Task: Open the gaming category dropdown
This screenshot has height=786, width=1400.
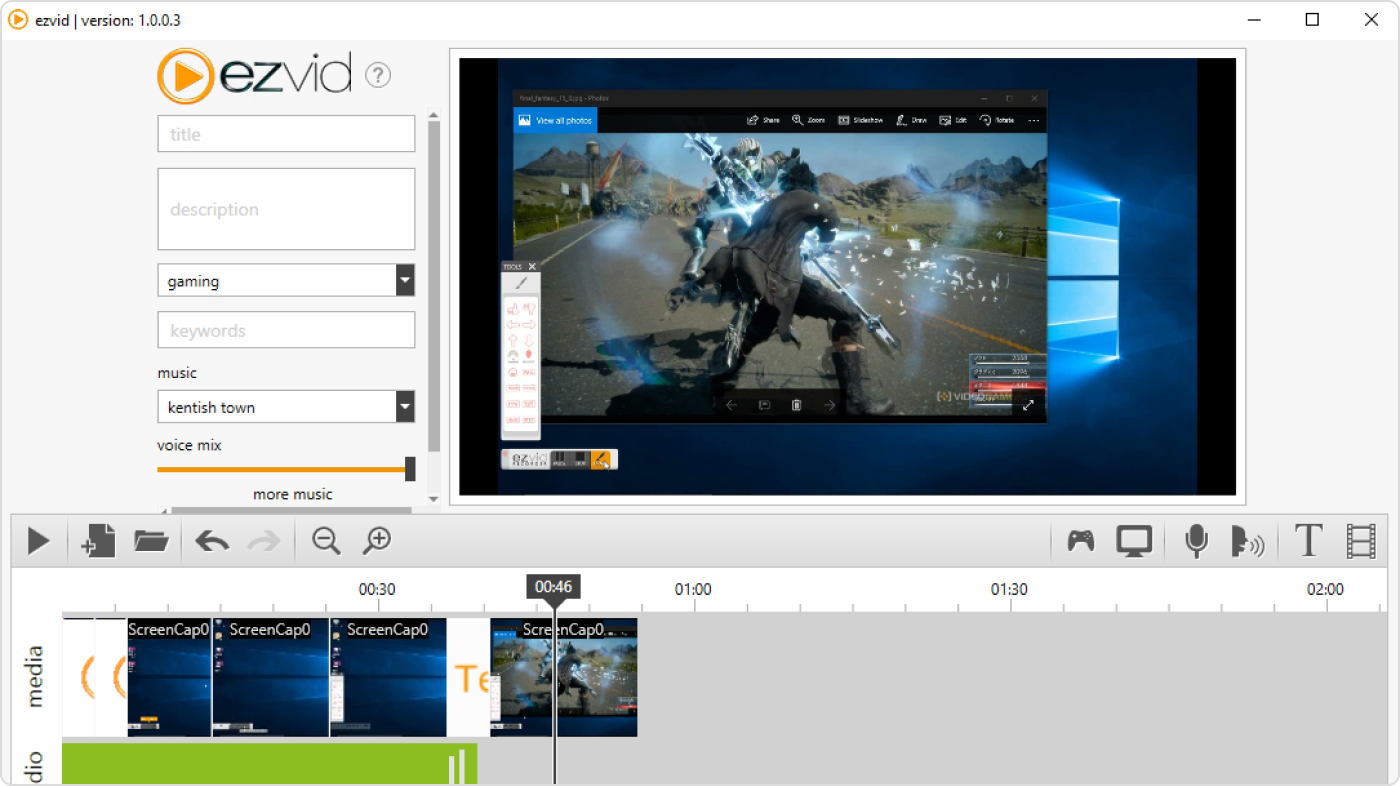Action: pyautogui.click(x=404, y=280)
